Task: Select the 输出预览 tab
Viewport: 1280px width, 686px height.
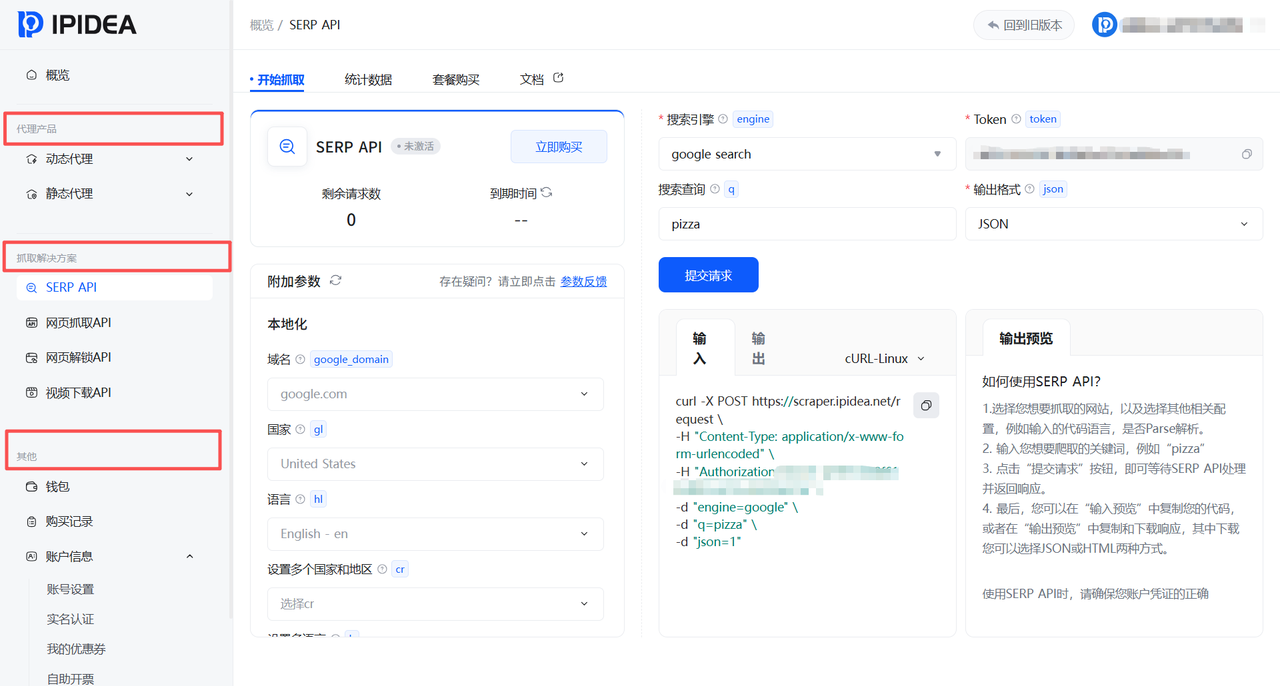Action: [x=1026, y=338]
